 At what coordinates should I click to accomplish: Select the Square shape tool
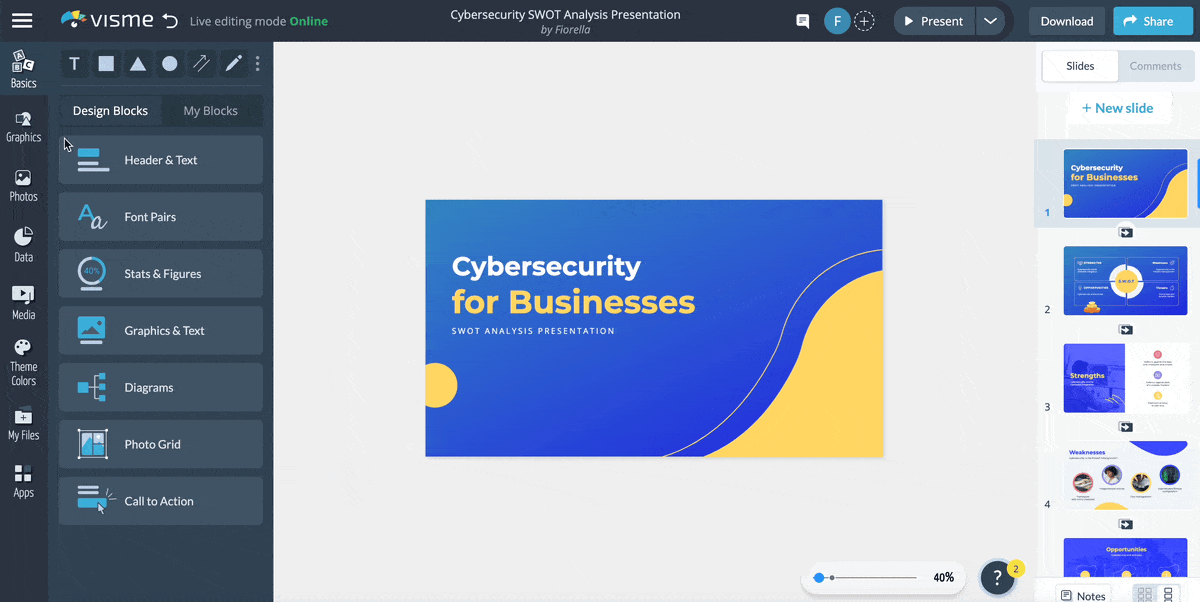(x=106, y=63)
